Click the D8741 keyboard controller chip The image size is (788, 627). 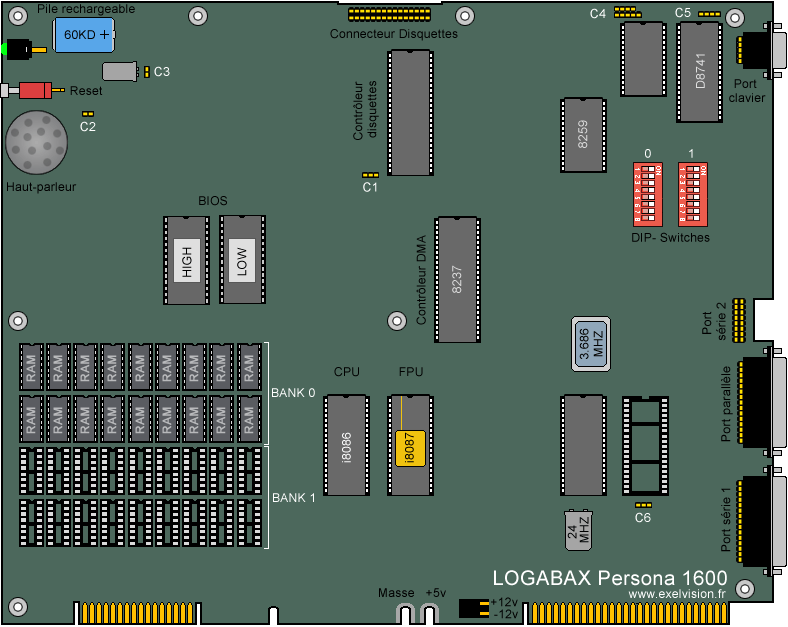(x=699, y=73)
